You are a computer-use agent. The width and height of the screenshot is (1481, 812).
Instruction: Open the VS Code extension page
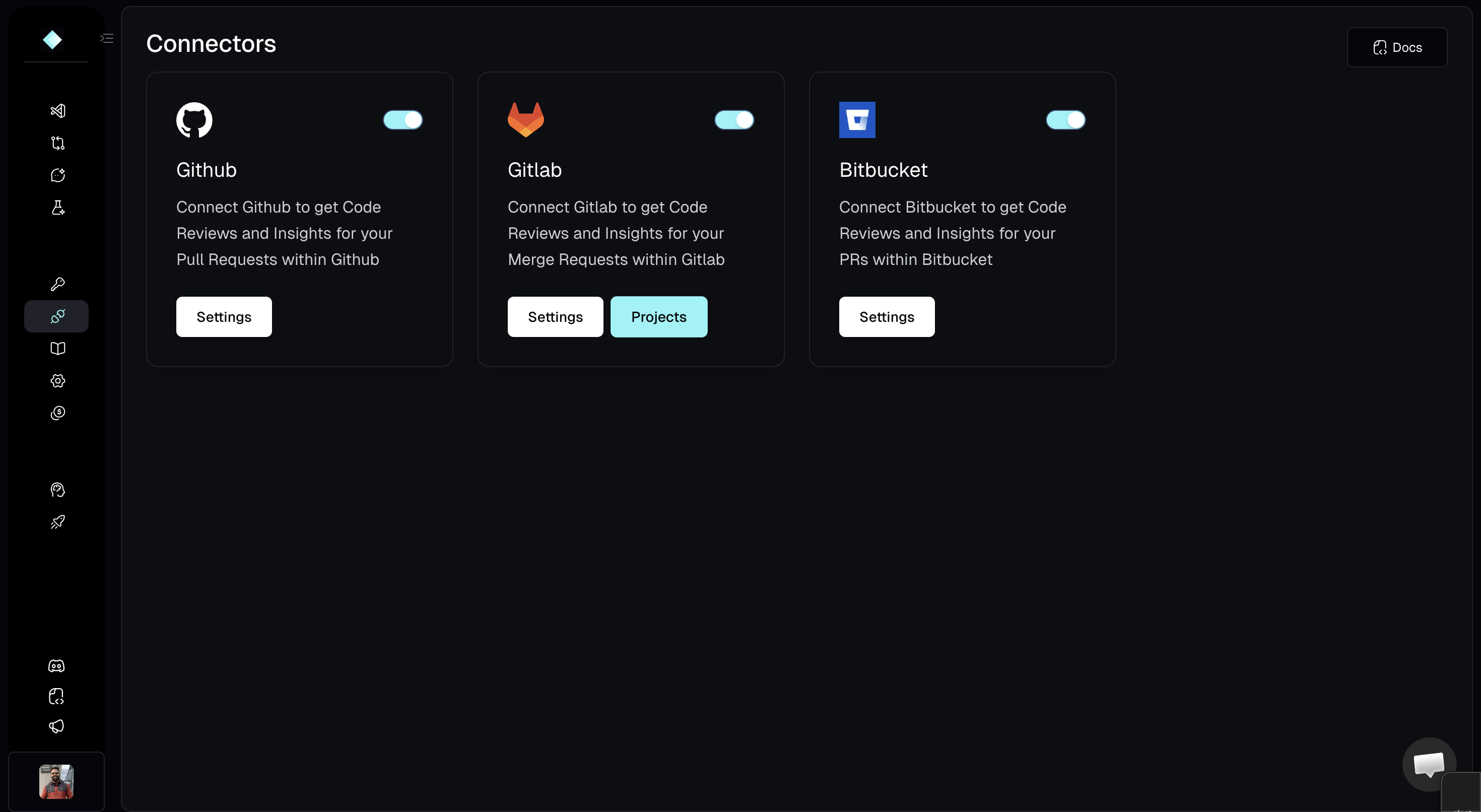click(57, 110)
